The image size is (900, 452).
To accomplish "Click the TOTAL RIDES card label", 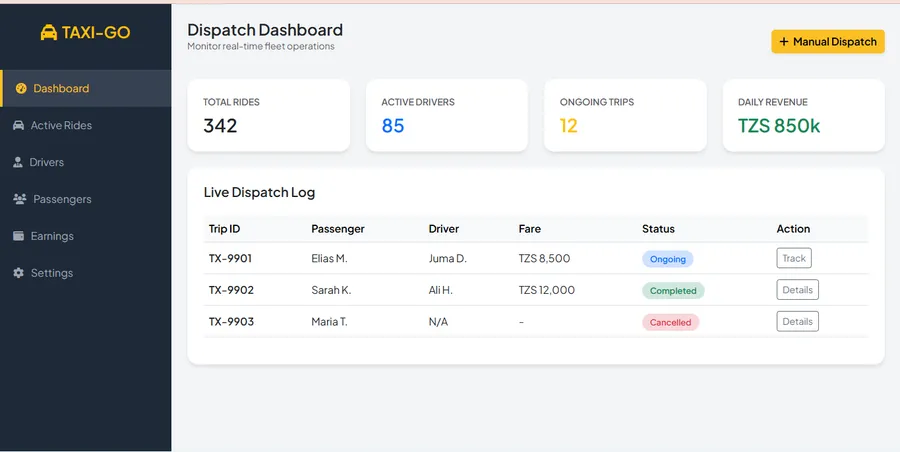I will tap(231, 102).
